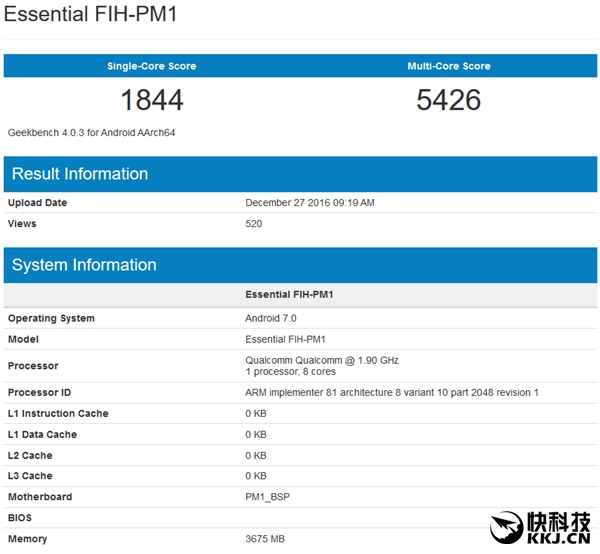
Task: Click the multi-core score value 5426
Action: (x=448, y=100)
